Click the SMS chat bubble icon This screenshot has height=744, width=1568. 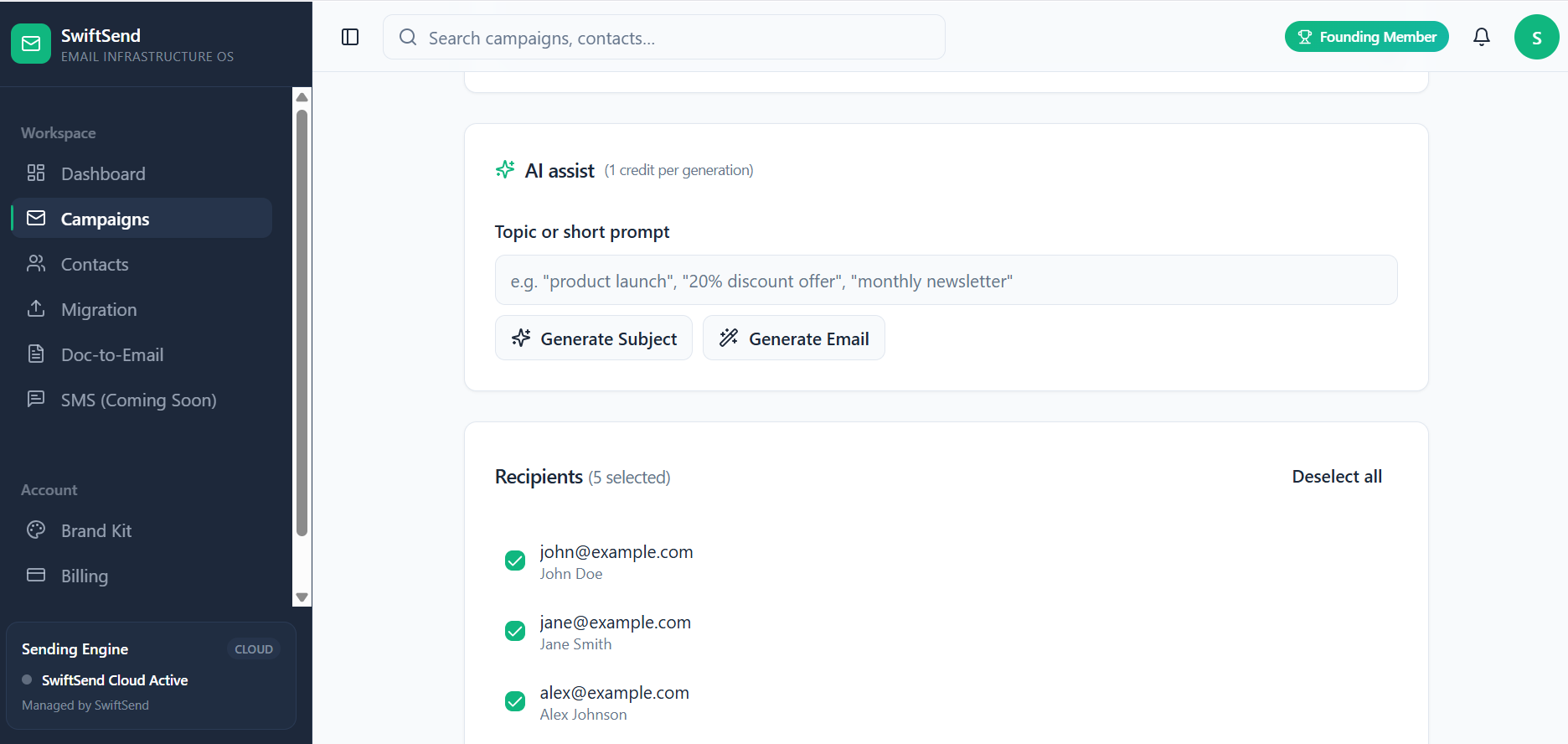[x=36, y=399]
